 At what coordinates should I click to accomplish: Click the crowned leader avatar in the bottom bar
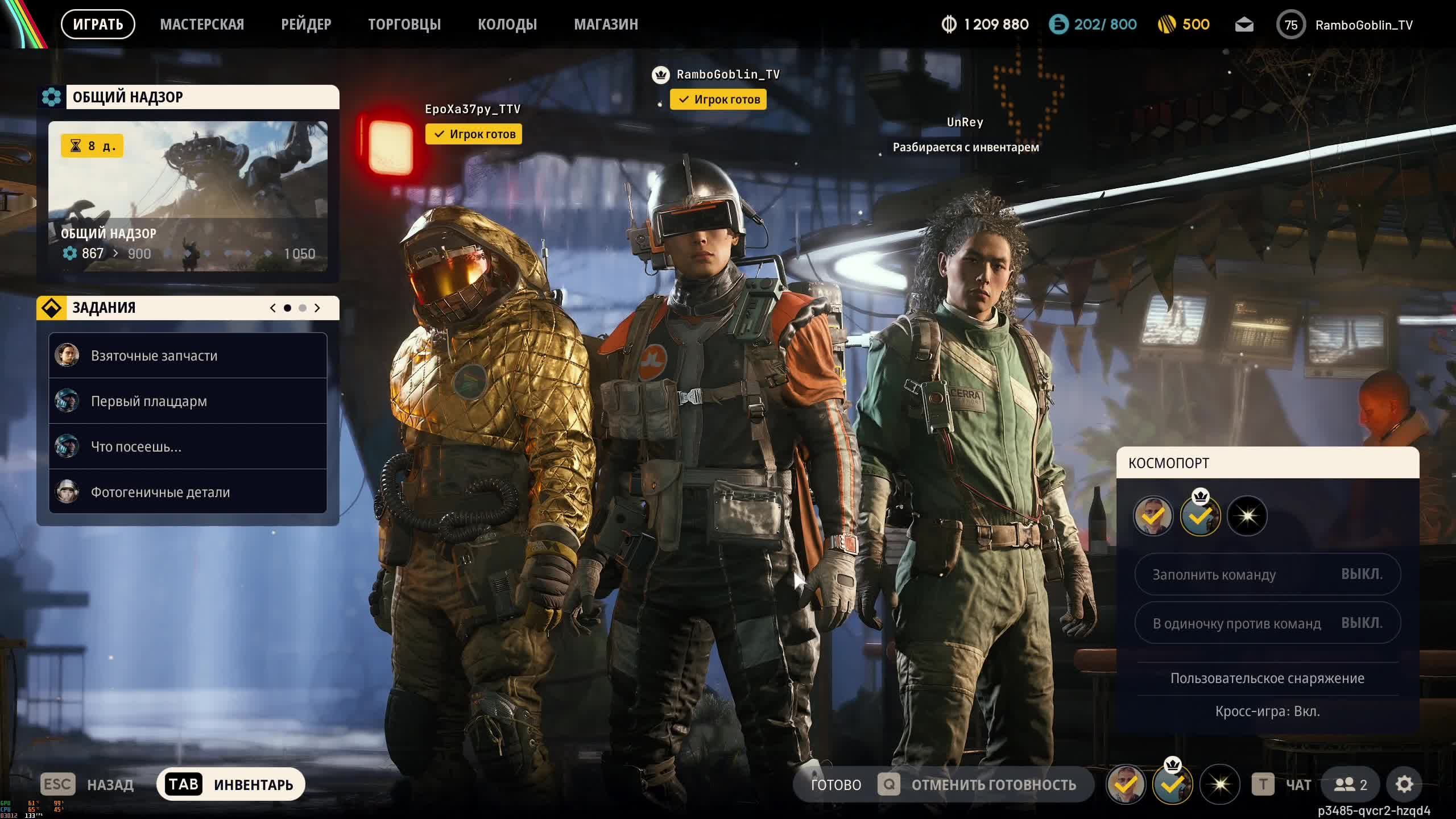pyautogui.click(x=1172, y=784)
